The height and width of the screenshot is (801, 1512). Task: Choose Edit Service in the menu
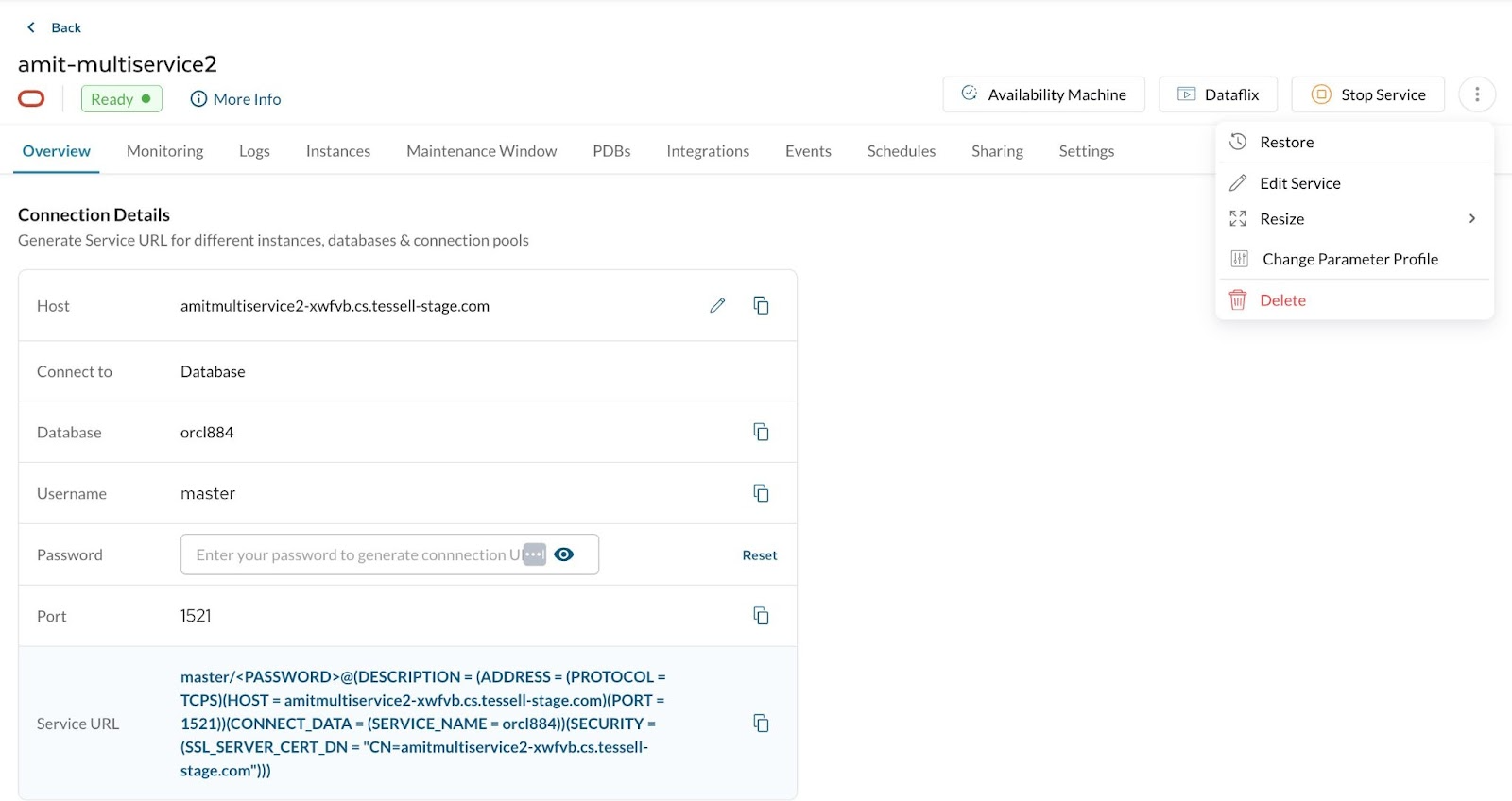[1299, 183]
